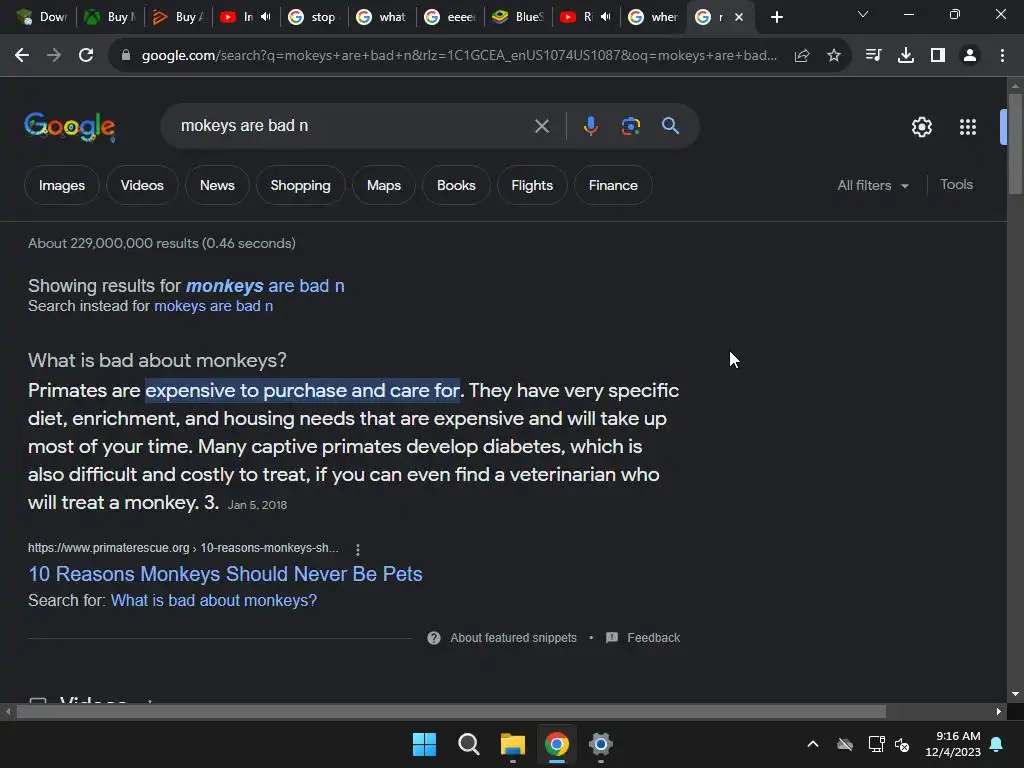Open Google apps grid
Viewport: 1024px width, 768px height.
[x=968, y=127]
